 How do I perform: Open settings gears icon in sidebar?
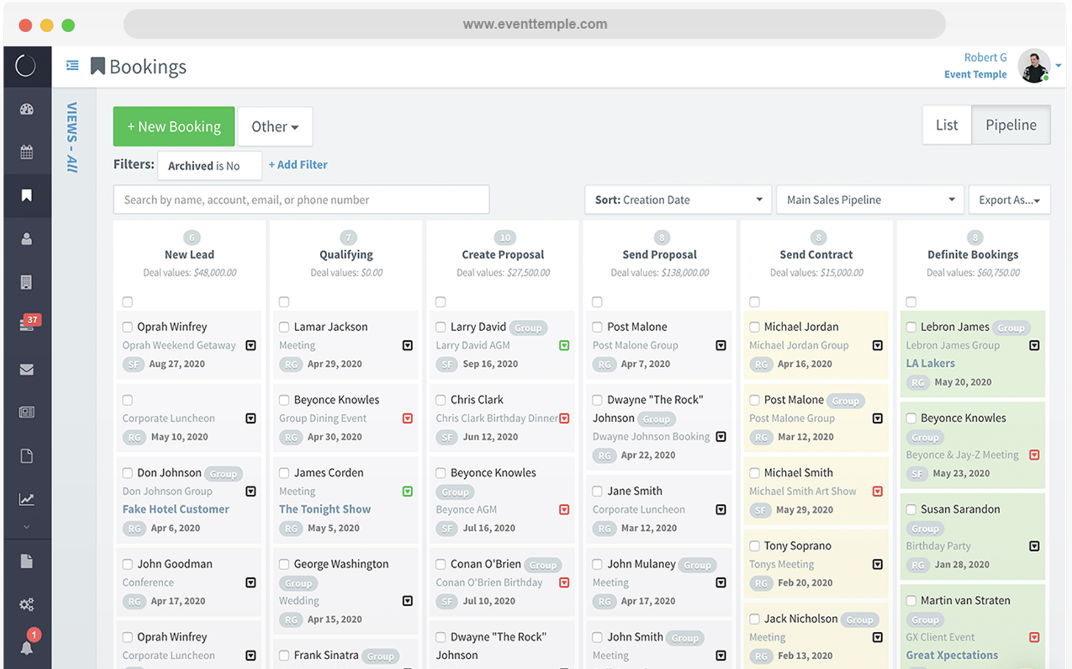pyautogui.click(x=27, y=604)
